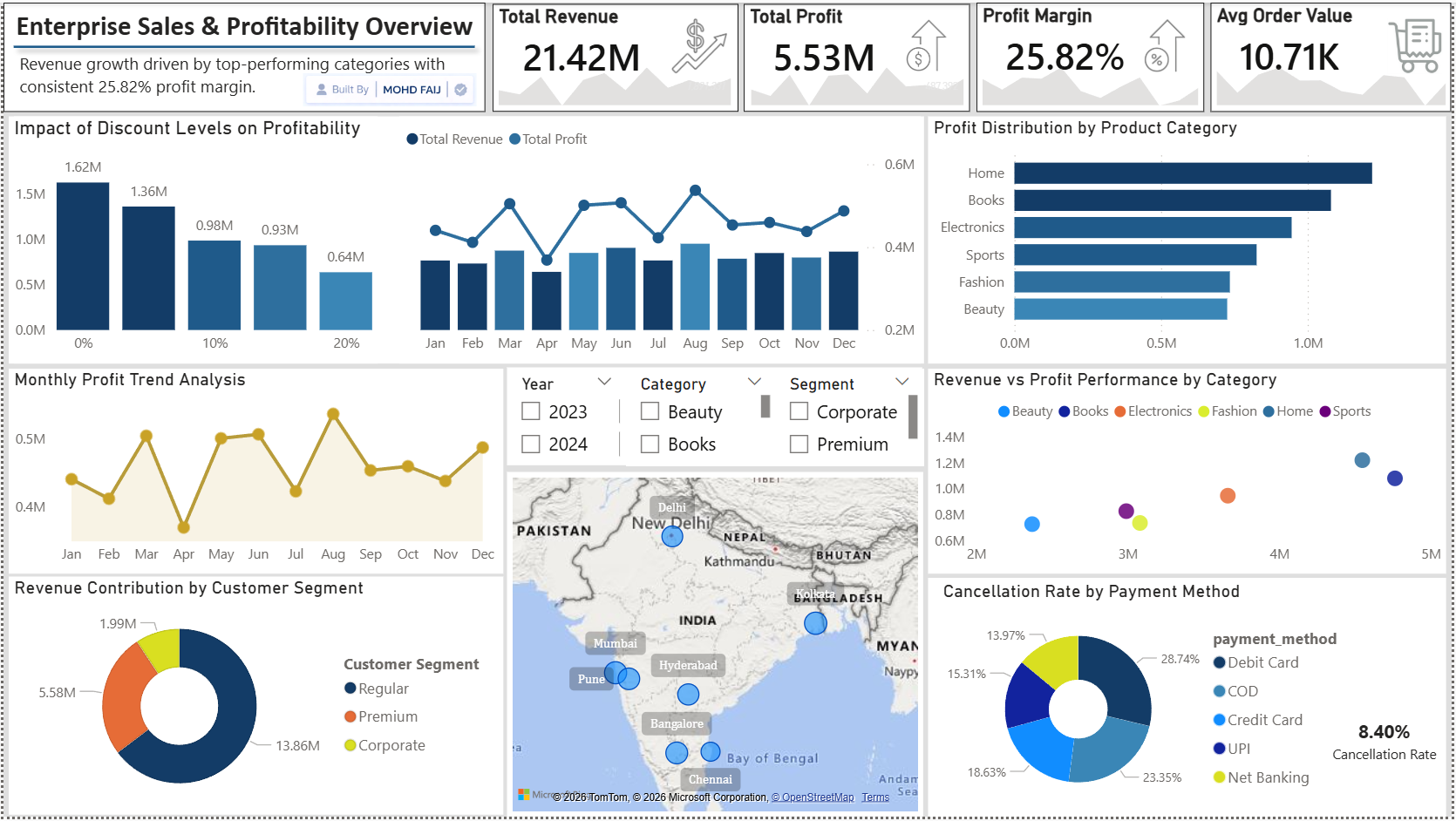
Task: Collapse the Category slicer chevron
Action: pyautogui.click(x=755, y=382)
